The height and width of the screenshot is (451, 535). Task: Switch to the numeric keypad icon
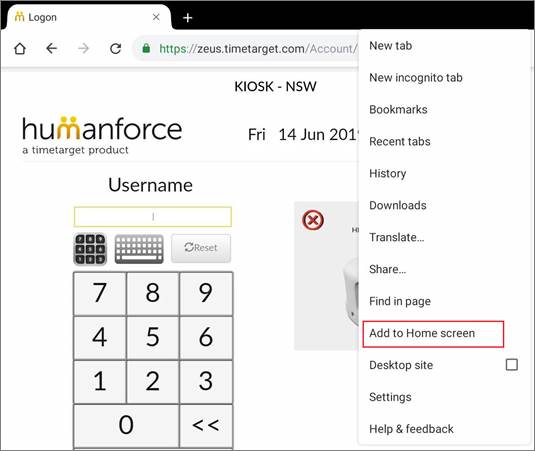(90, 249)
